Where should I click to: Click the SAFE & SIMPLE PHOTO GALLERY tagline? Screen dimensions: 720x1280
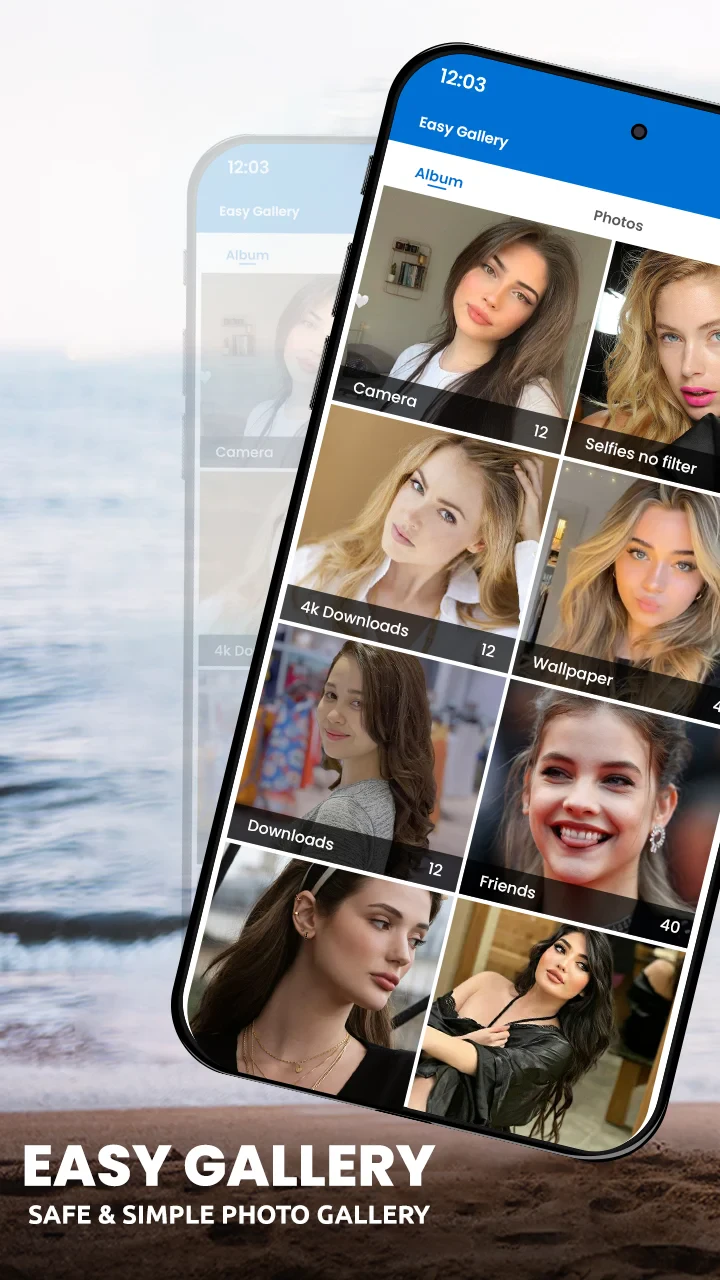pyautogui.click(x=229, y=1216)
